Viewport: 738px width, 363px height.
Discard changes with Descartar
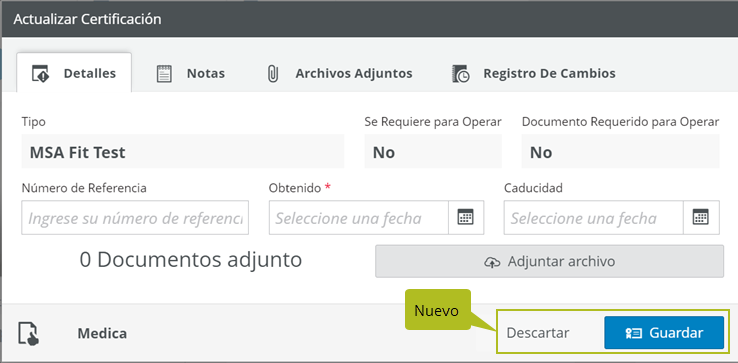coord(538,333)
